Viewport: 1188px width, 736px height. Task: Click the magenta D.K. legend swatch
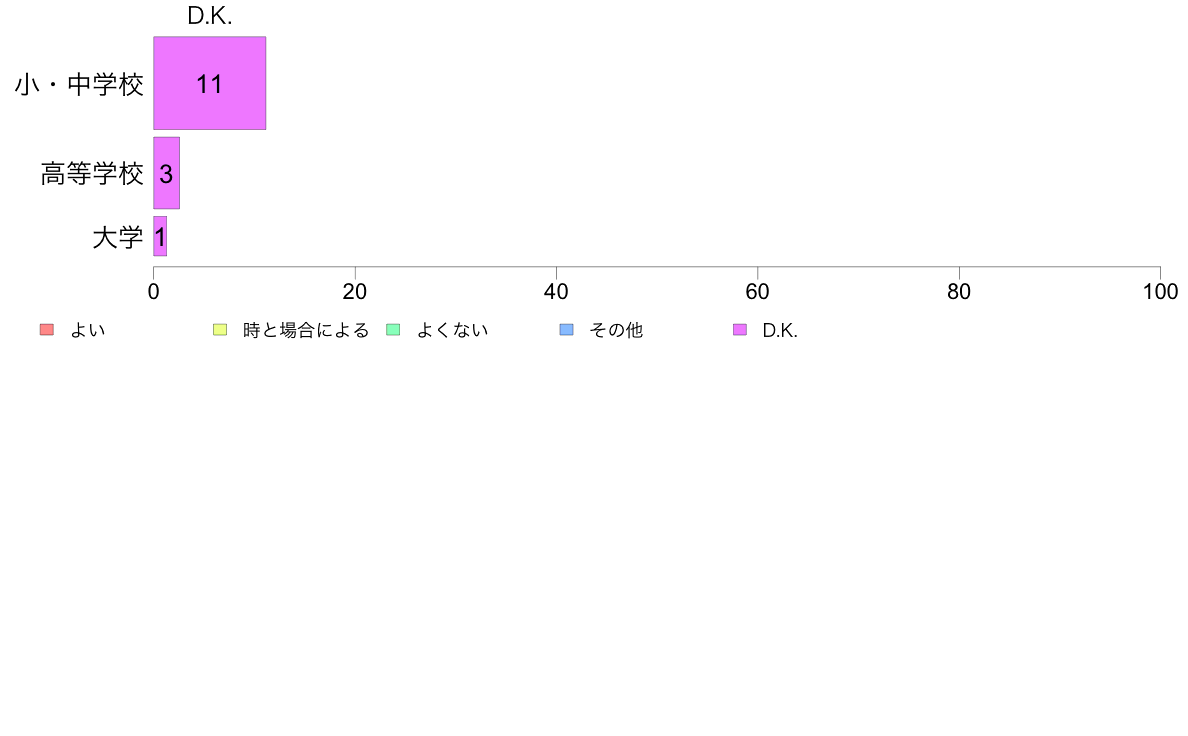(740, 330)
